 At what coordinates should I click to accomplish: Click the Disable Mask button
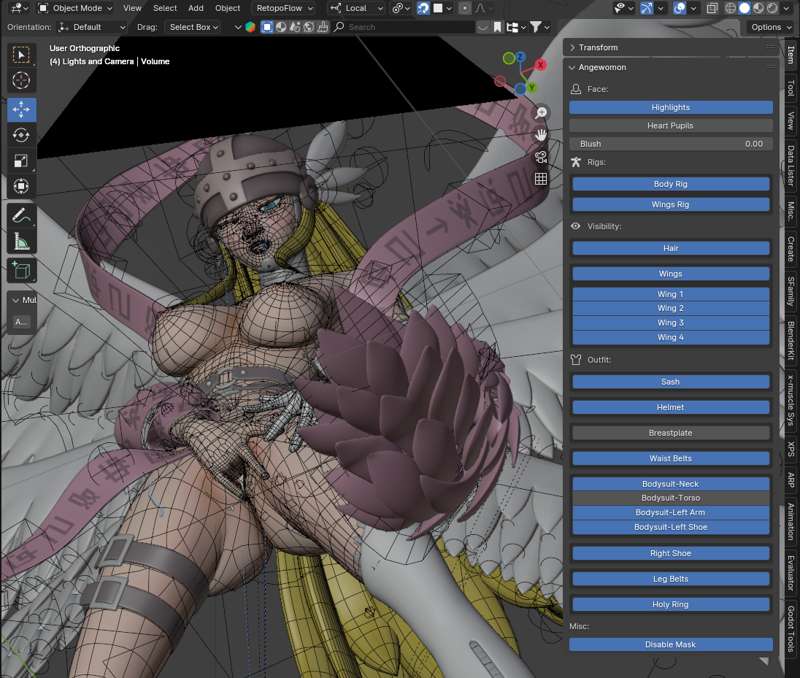point(670,645)
